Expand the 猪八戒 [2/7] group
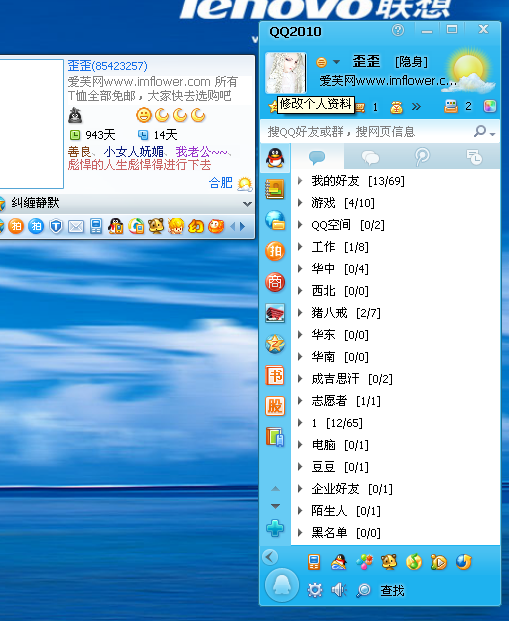 pos(300,313)
